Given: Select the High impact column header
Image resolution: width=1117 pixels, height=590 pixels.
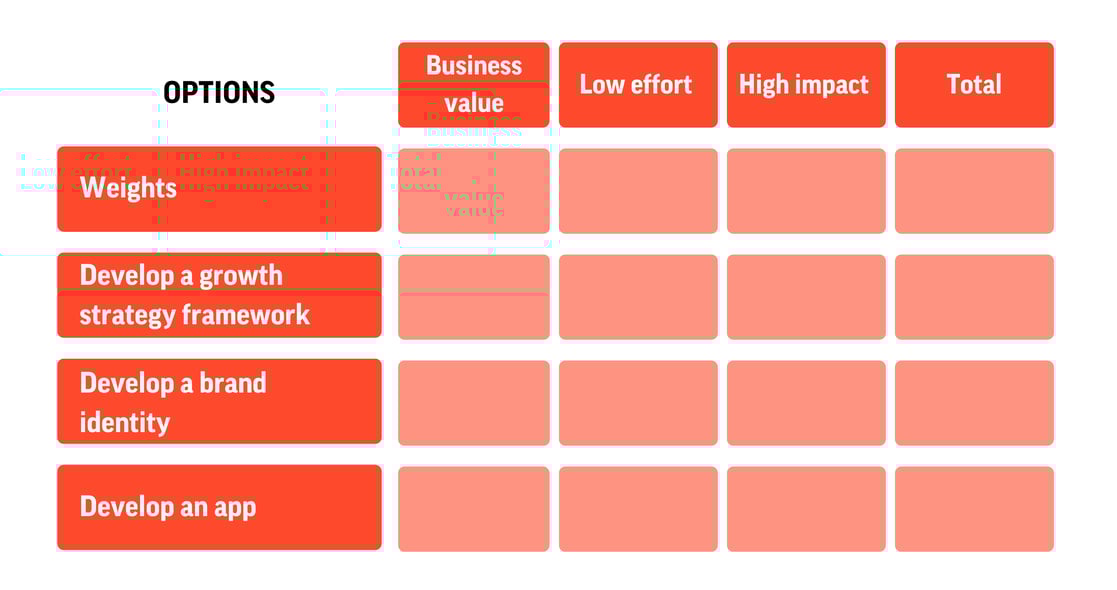Looking at the screenshot, I should 806,85.
